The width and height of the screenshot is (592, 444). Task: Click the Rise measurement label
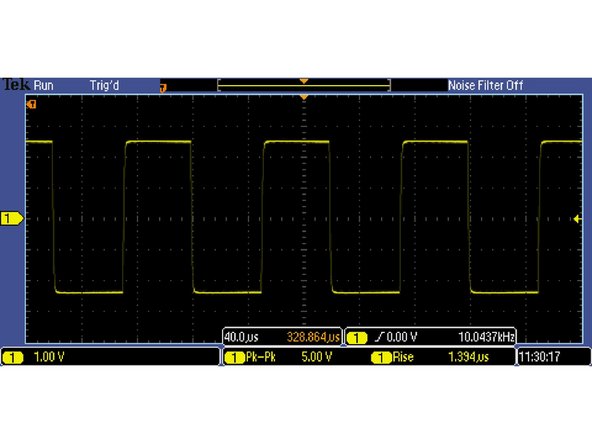click(x=403, y=357)
